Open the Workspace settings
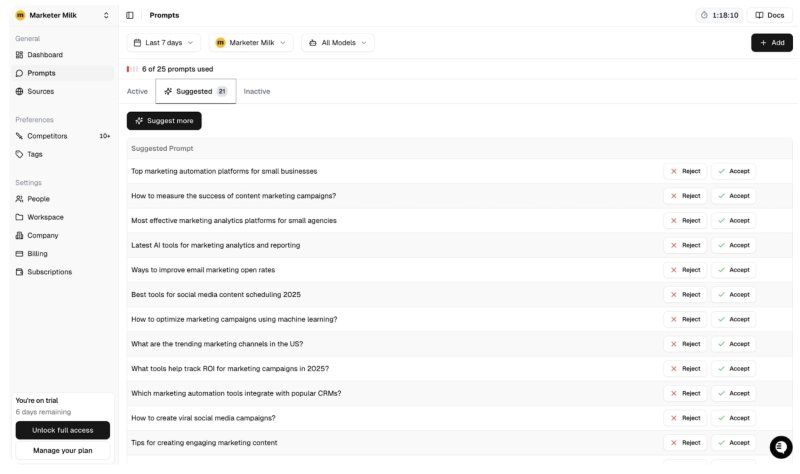Viewport: 800px width, 474px height. click(x=45, y=217)
